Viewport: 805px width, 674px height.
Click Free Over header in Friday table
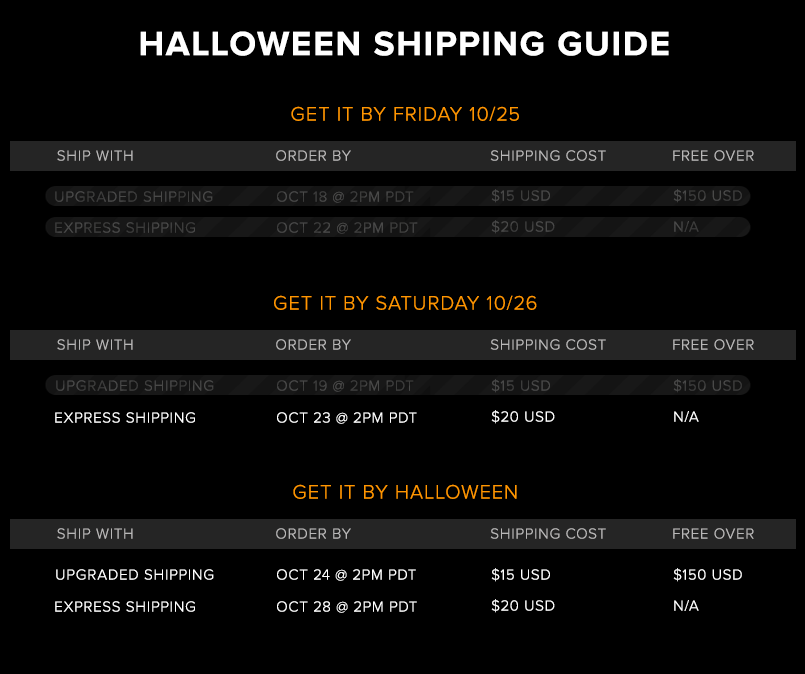pyautogui.click(x=713, y=156)
